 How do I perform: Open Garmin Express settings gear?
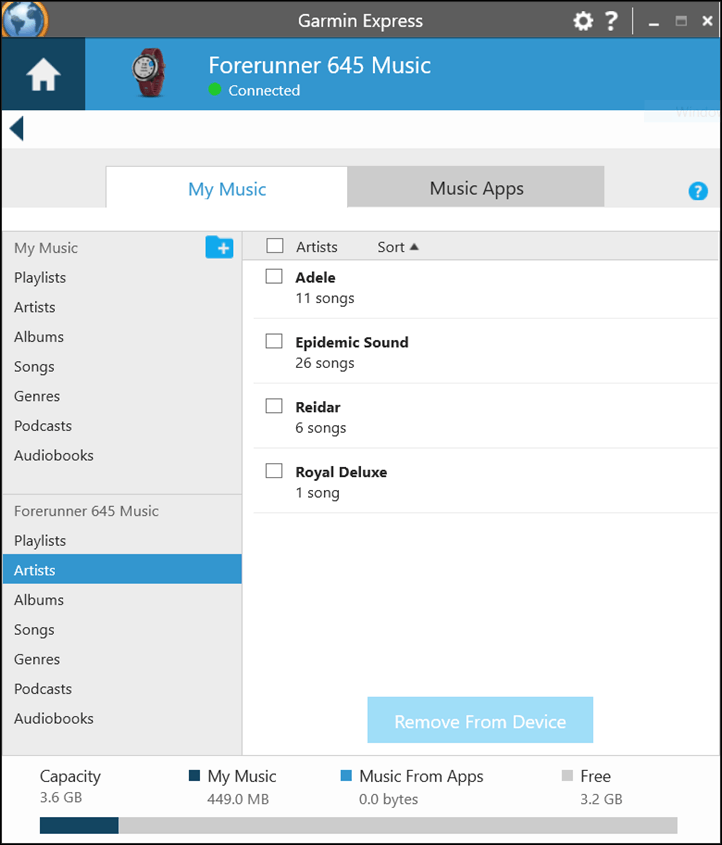(x=582, y=21)
